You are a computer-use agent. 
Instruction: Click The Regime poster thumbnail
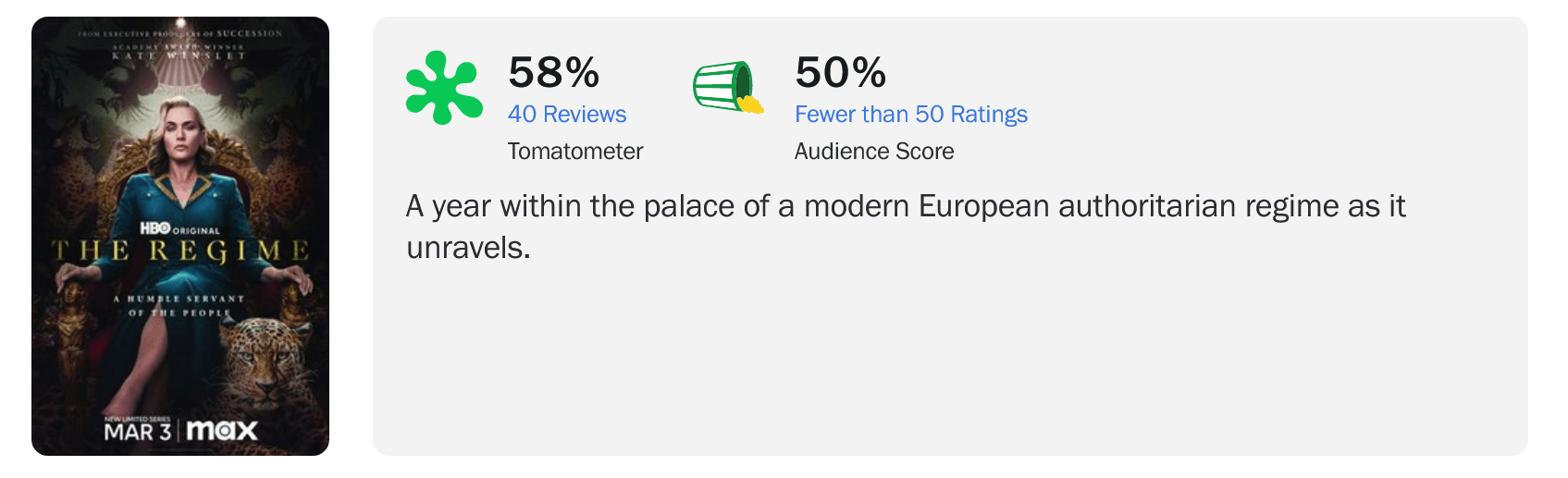coord(180,236)
